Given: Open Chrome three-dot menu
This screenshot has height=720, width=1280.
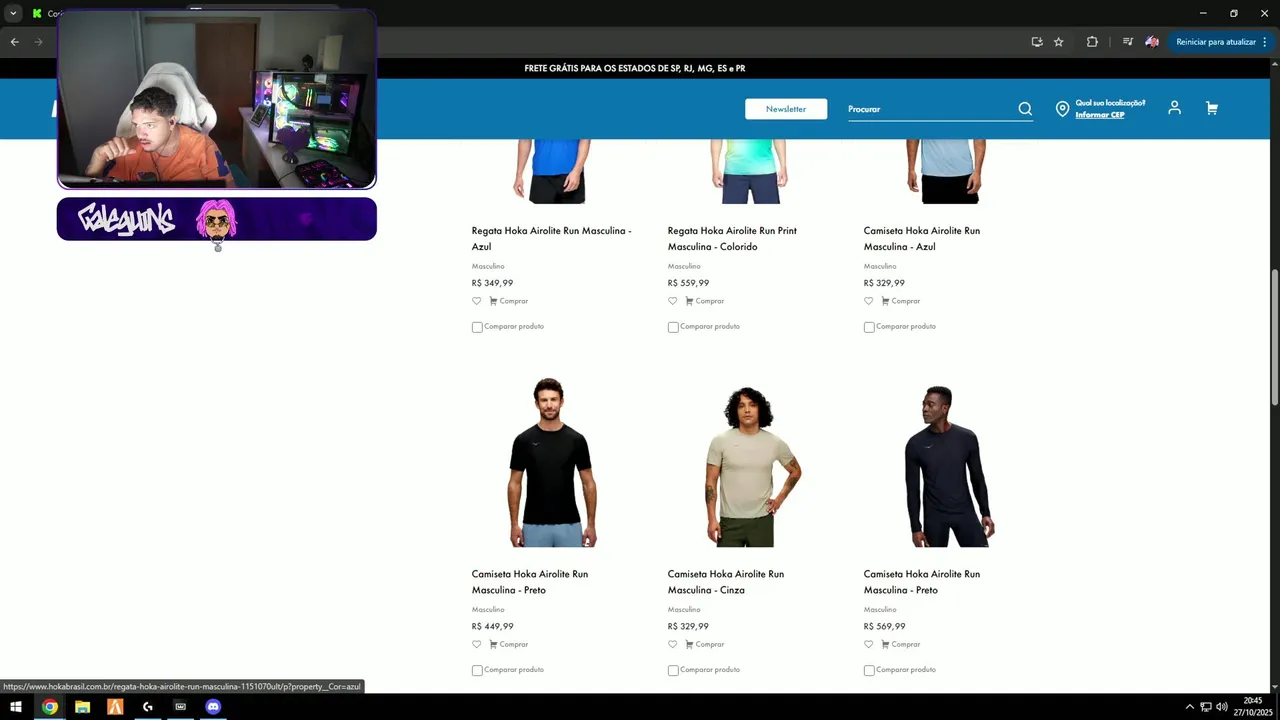Looking at the screenshot, I should [1265, 42].
